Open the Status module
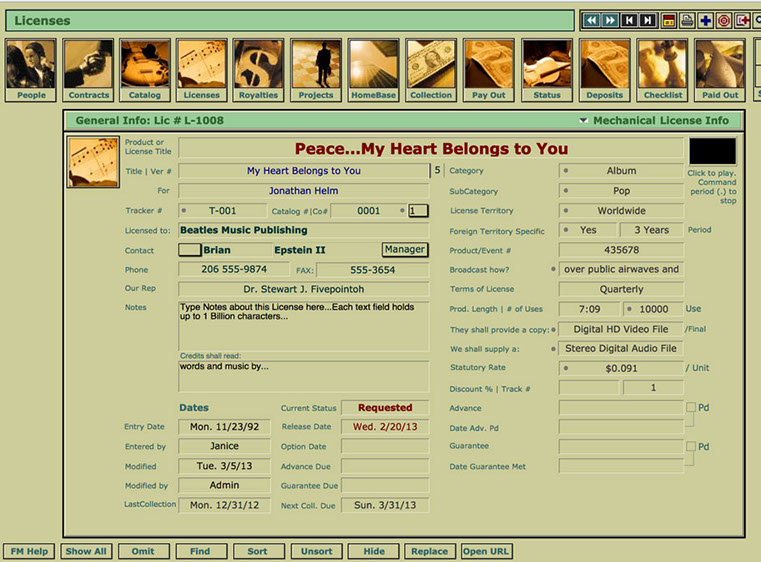This screenshot has height=562, width=761. 546,70
